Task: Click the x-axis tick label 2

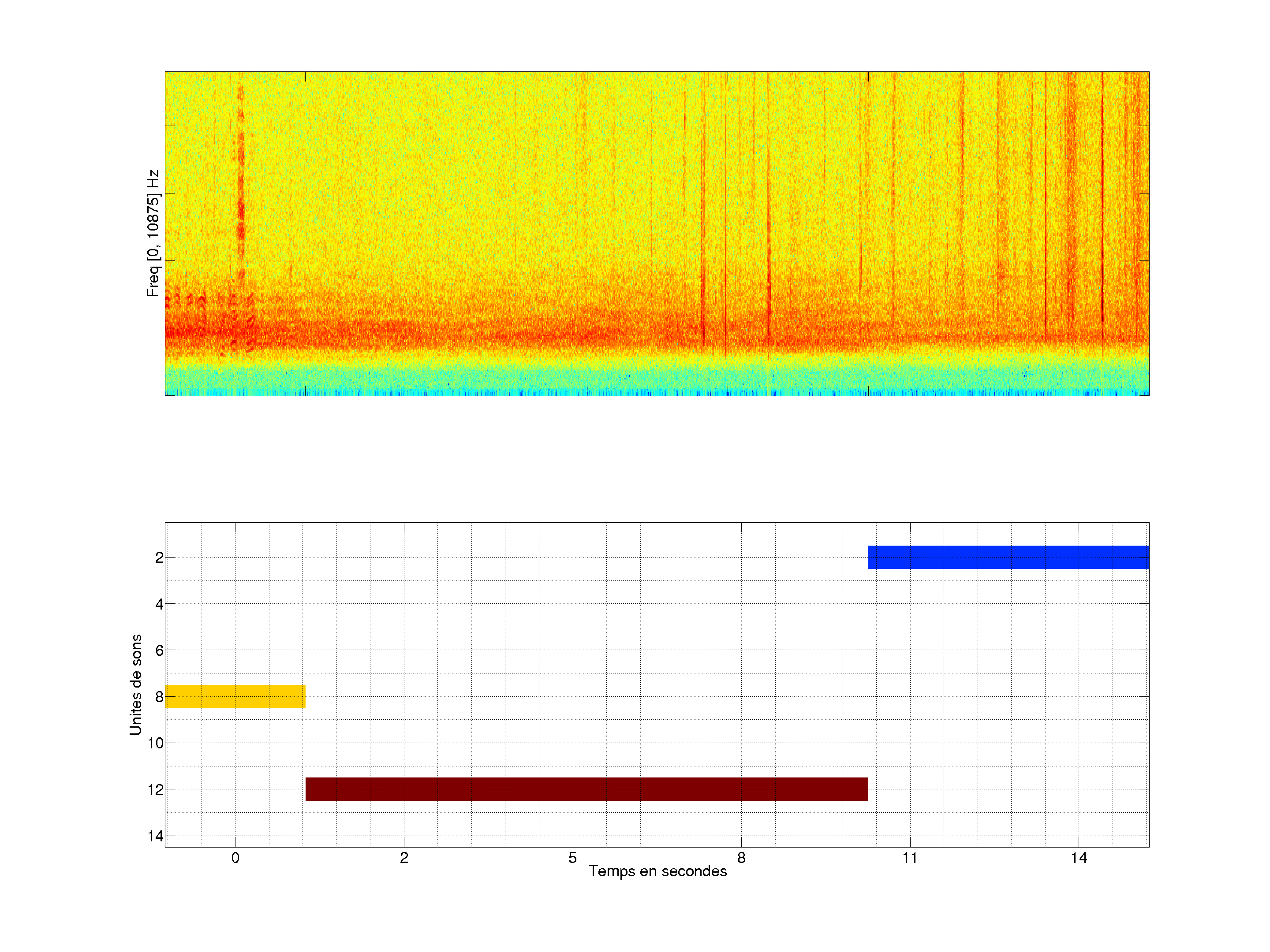Action: (403, 858)
